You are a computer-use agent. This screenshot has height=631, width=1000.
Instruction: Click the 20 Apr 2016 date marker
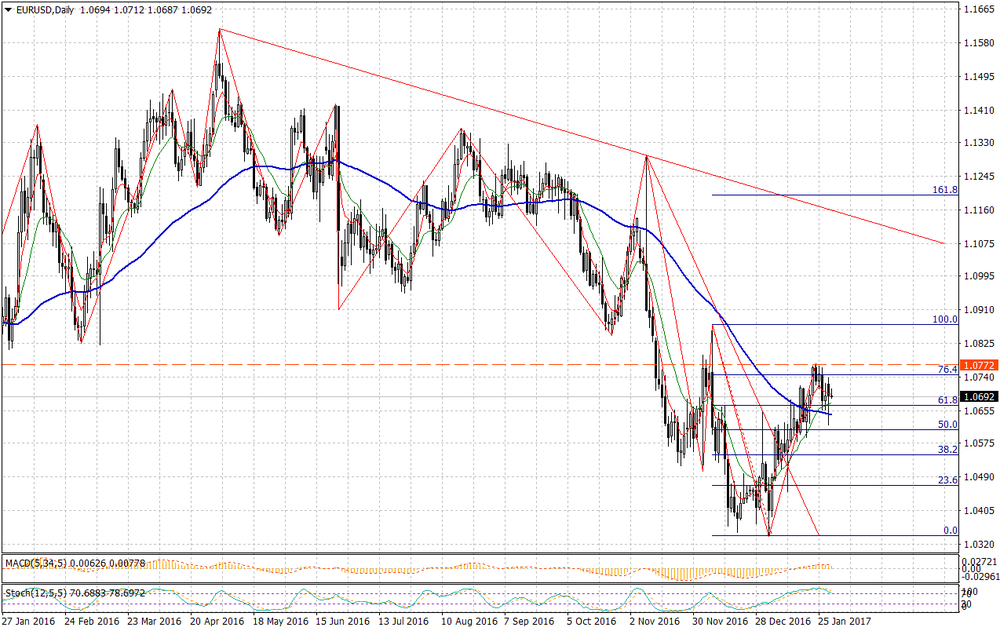point(217,620)
